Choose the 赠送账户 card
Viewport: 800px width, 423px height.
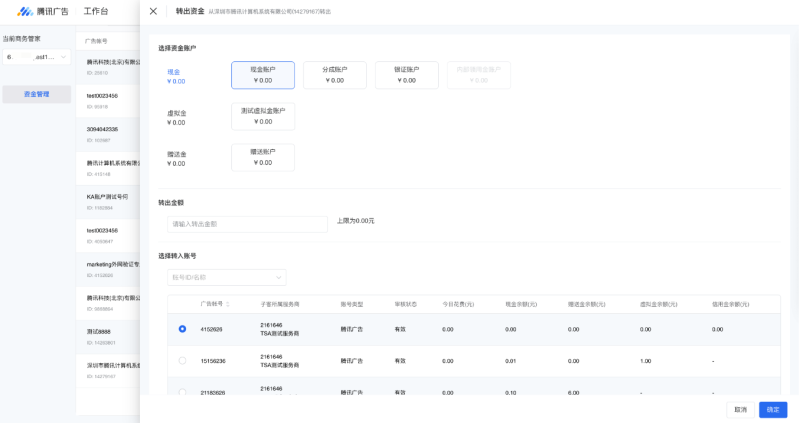[x=262, y=157]
